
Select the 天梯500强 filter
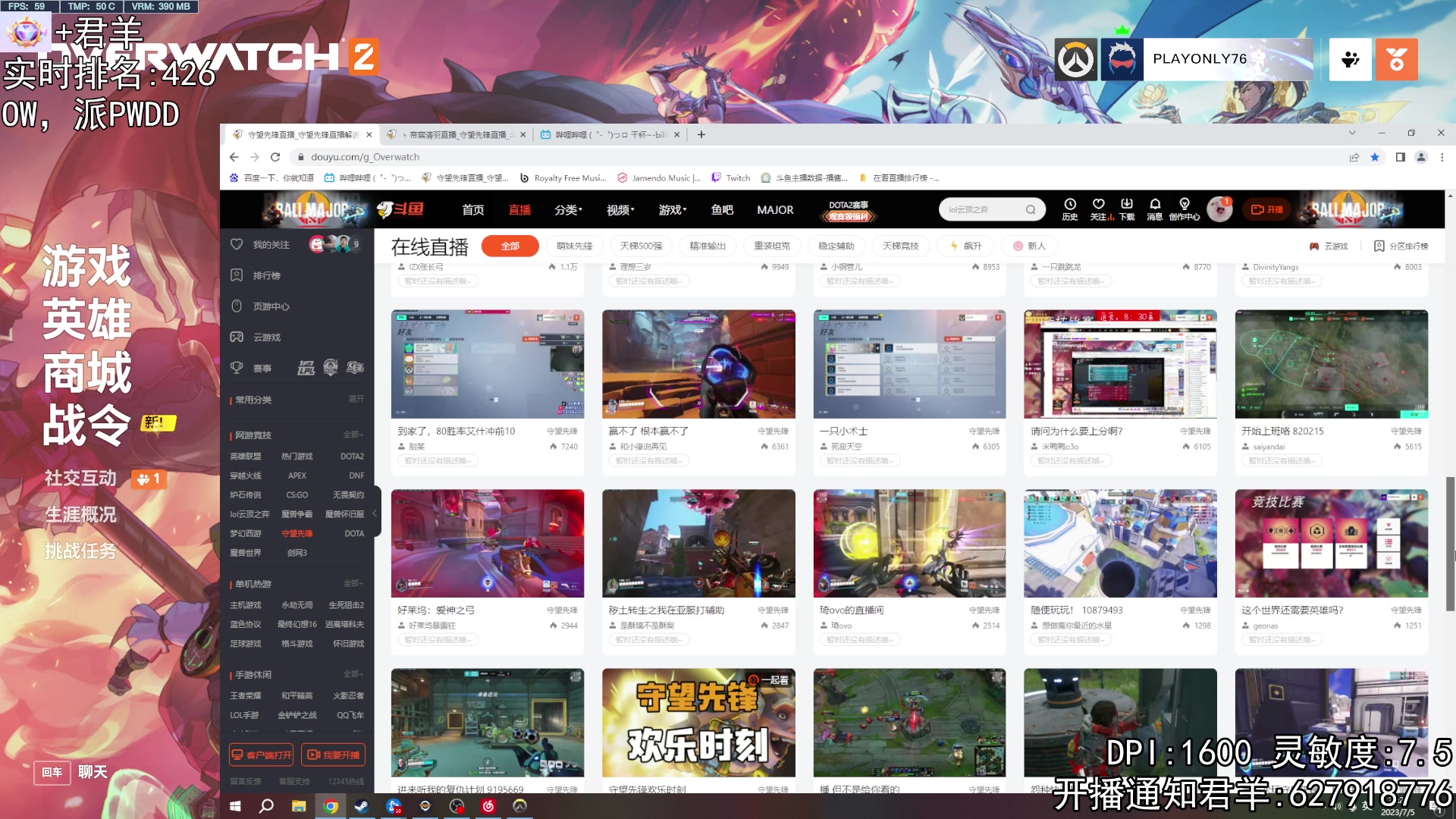point(641,246)
